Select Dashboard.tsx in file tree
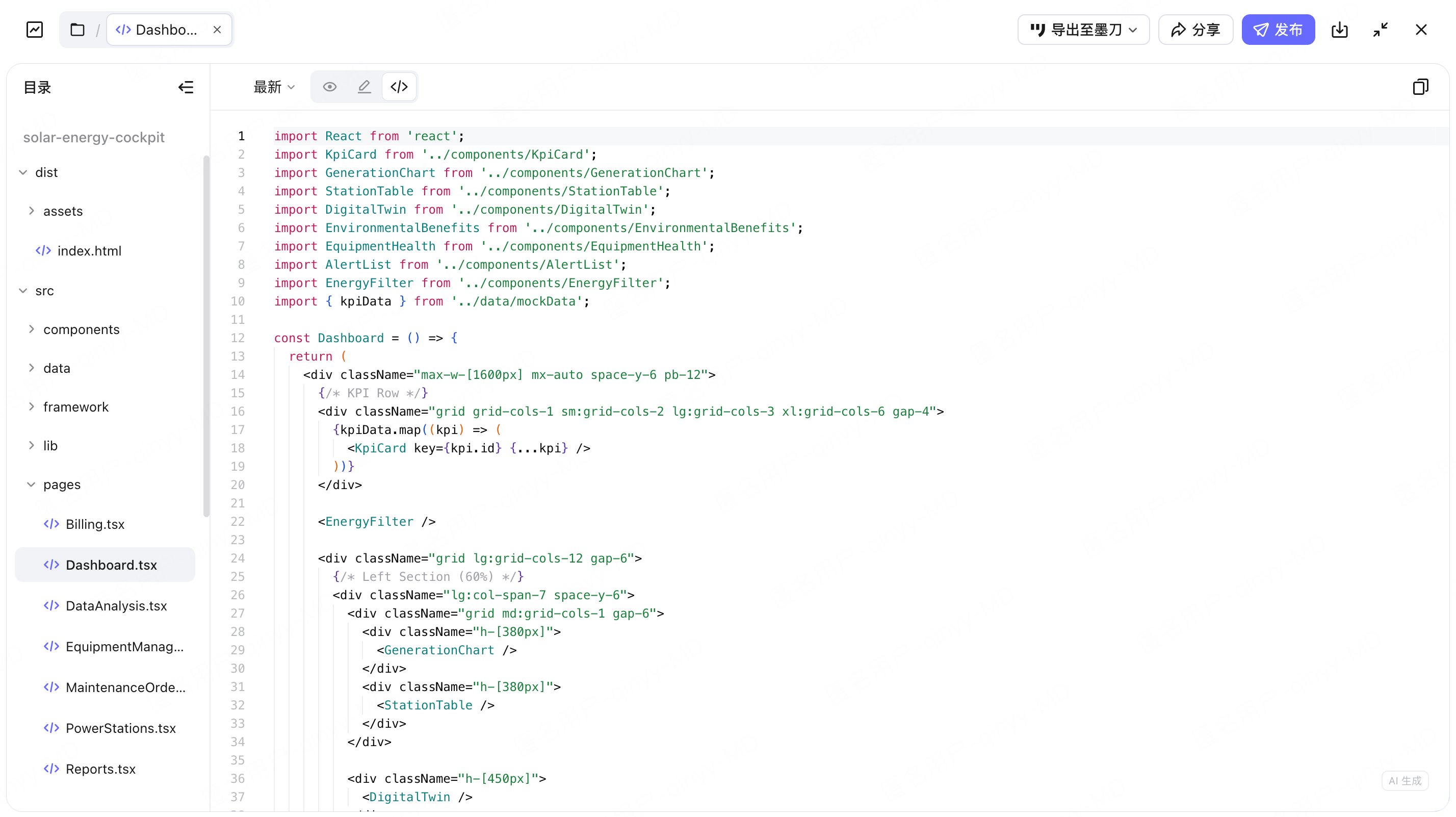The height and width of the screenshot is (817, 1456). [105, 565]
